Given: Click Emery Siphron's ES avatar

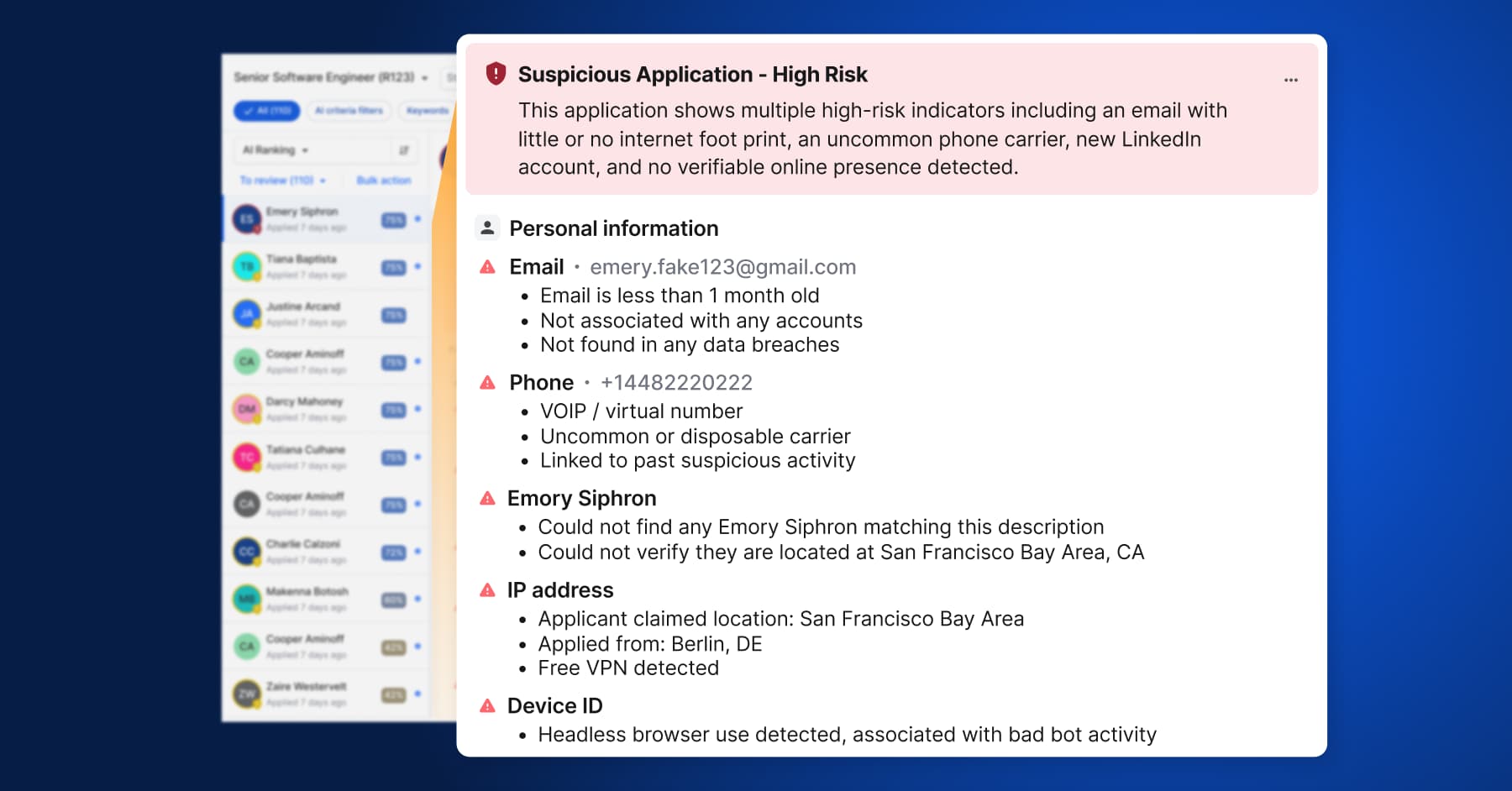Looking at the screenshot, I should click(x=246, y=218).
